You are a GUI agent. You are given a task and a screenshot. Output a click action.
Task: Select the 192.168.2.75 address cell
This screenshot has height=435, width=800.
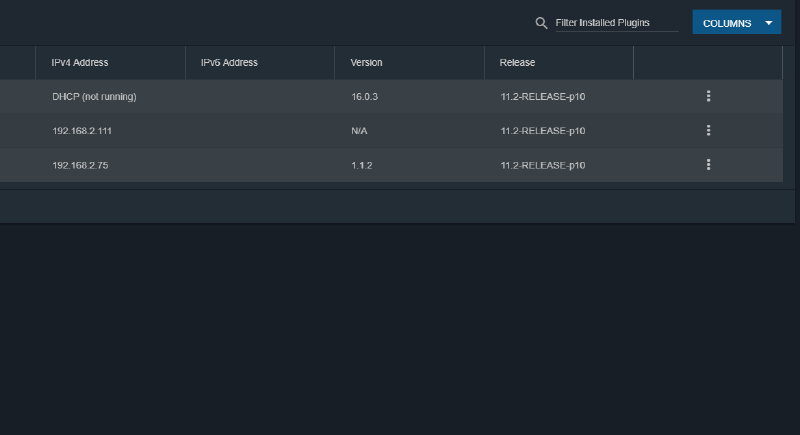pos(79,165)
